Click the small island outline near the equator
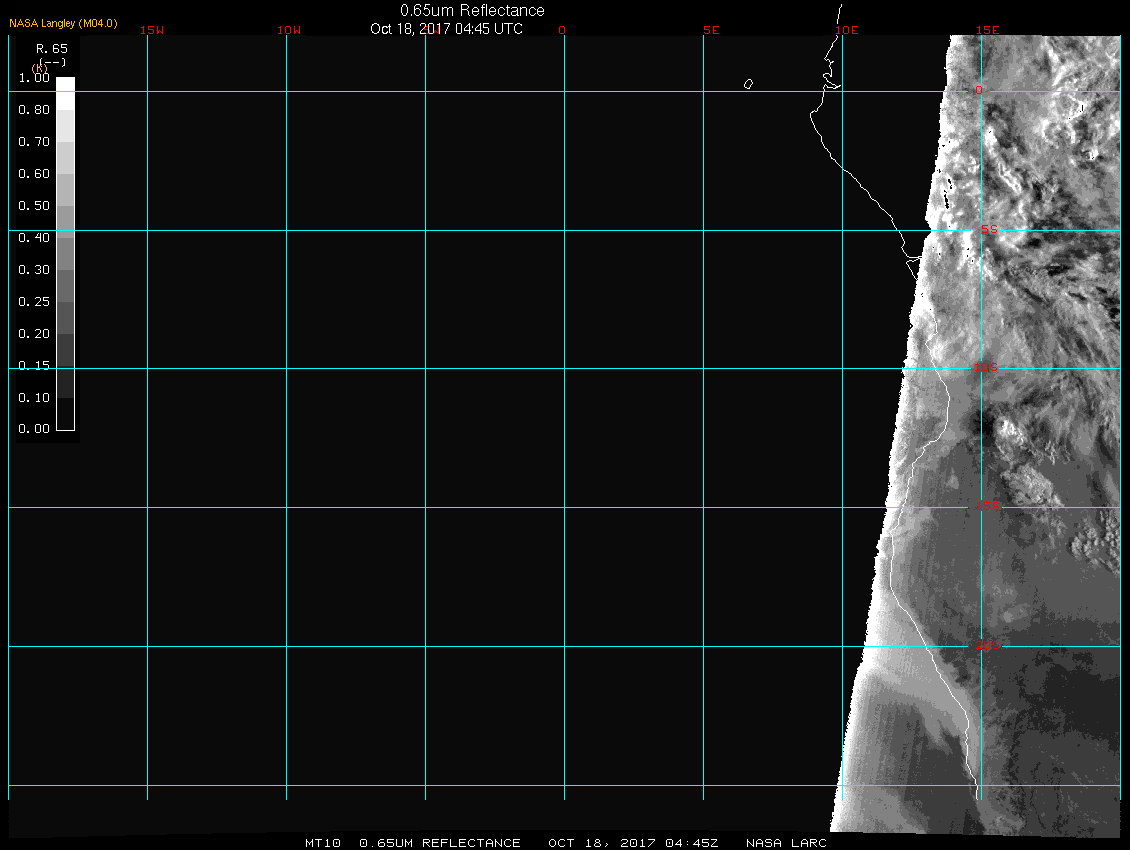 point(748,84)
